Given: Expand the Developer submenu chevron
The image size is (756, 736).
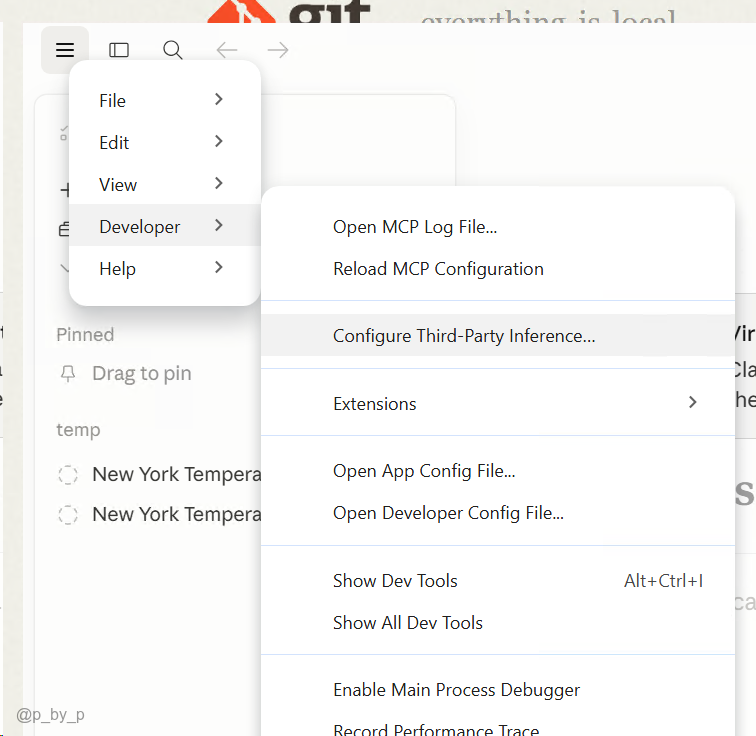Looking at the screenshot, I should 218,225.
